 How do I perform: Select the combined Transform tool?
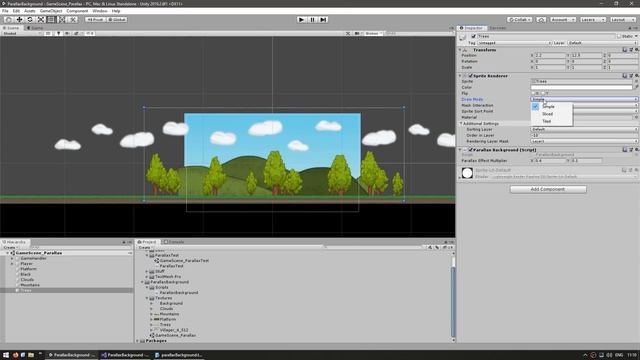[62, 19]
